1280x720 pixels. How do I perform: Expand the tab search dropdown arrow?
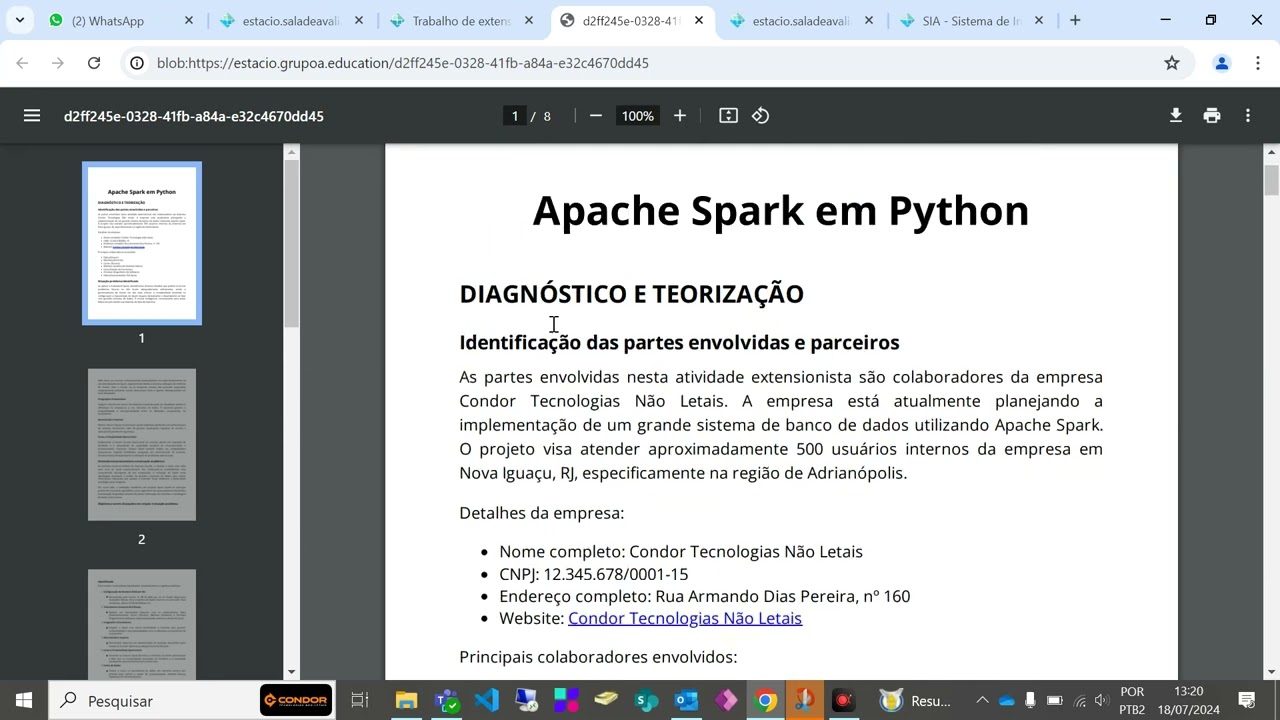[x=20, y=20]
